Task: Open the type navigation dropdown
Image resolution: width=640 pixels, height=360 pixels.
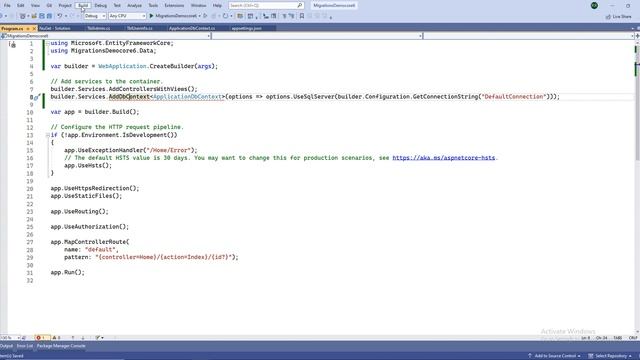Action: point(317,36)
